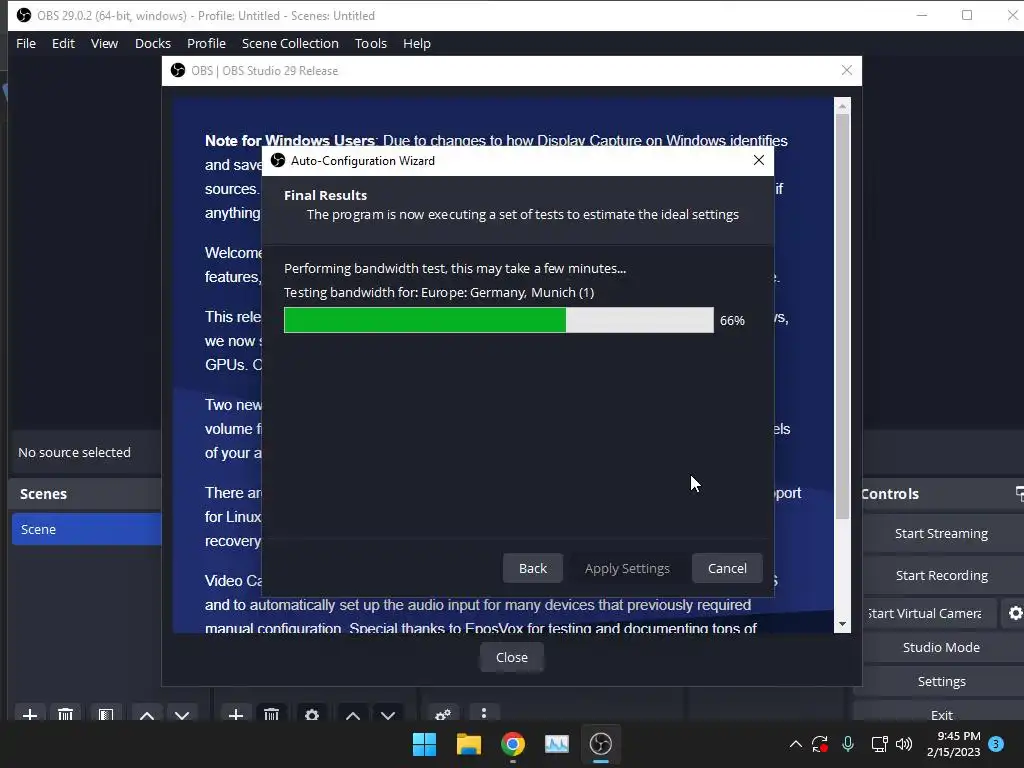Click OBS Studio taskbar icon
The width and height of the screenshot is (1024, 768).
click(601, 744)
